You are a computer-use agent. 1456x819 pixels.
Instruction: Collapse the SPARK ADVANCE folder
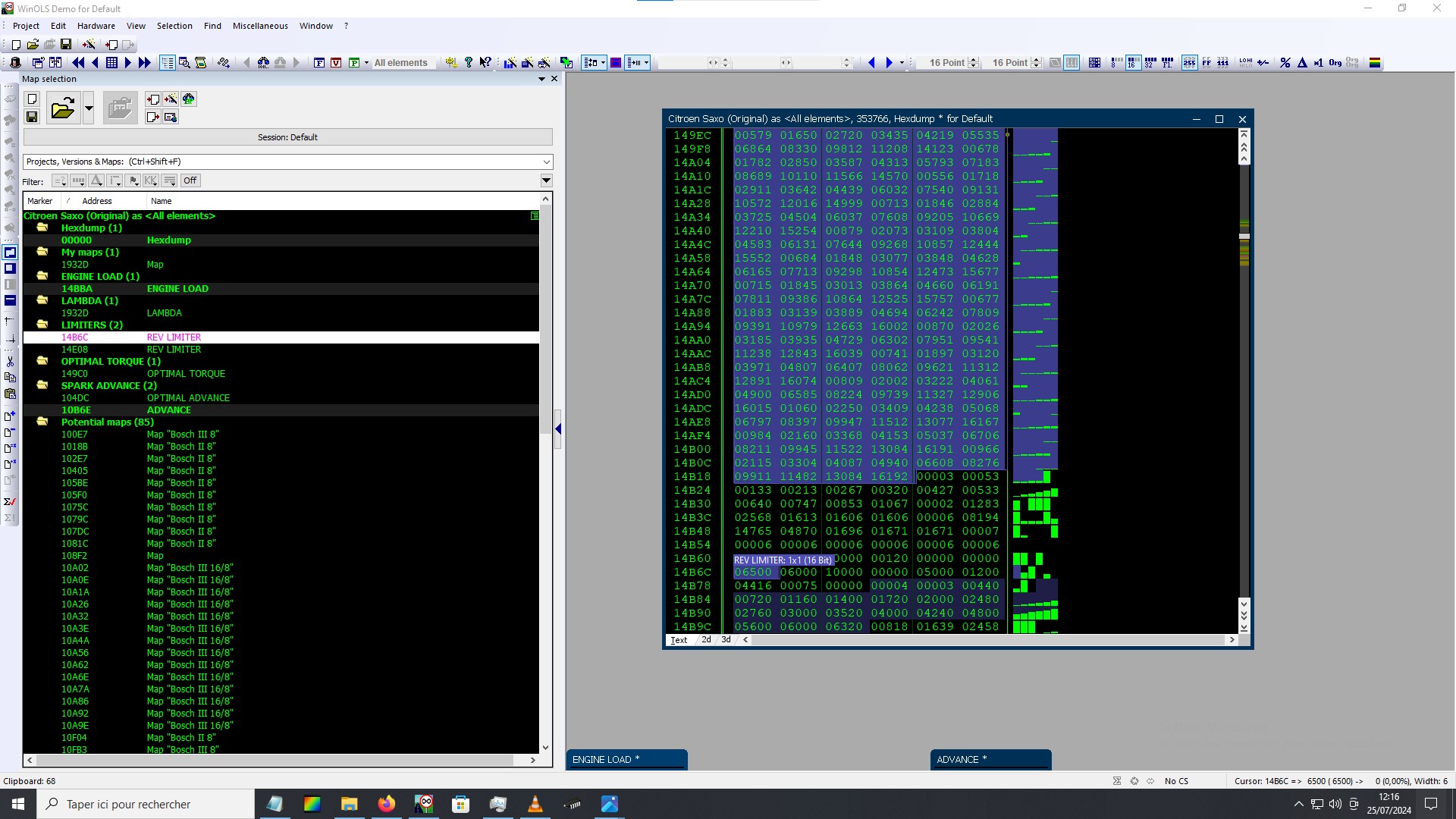click(42, 385)
